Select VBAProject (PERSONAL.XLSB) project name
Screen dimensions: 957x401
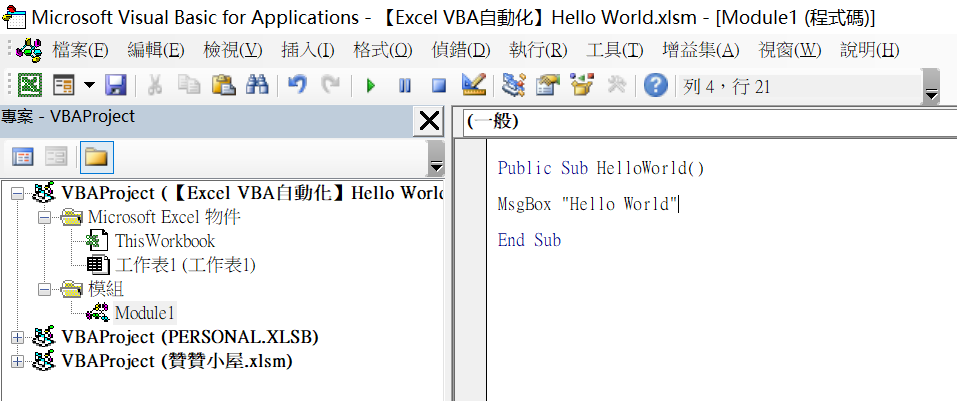tap(190, 337)
